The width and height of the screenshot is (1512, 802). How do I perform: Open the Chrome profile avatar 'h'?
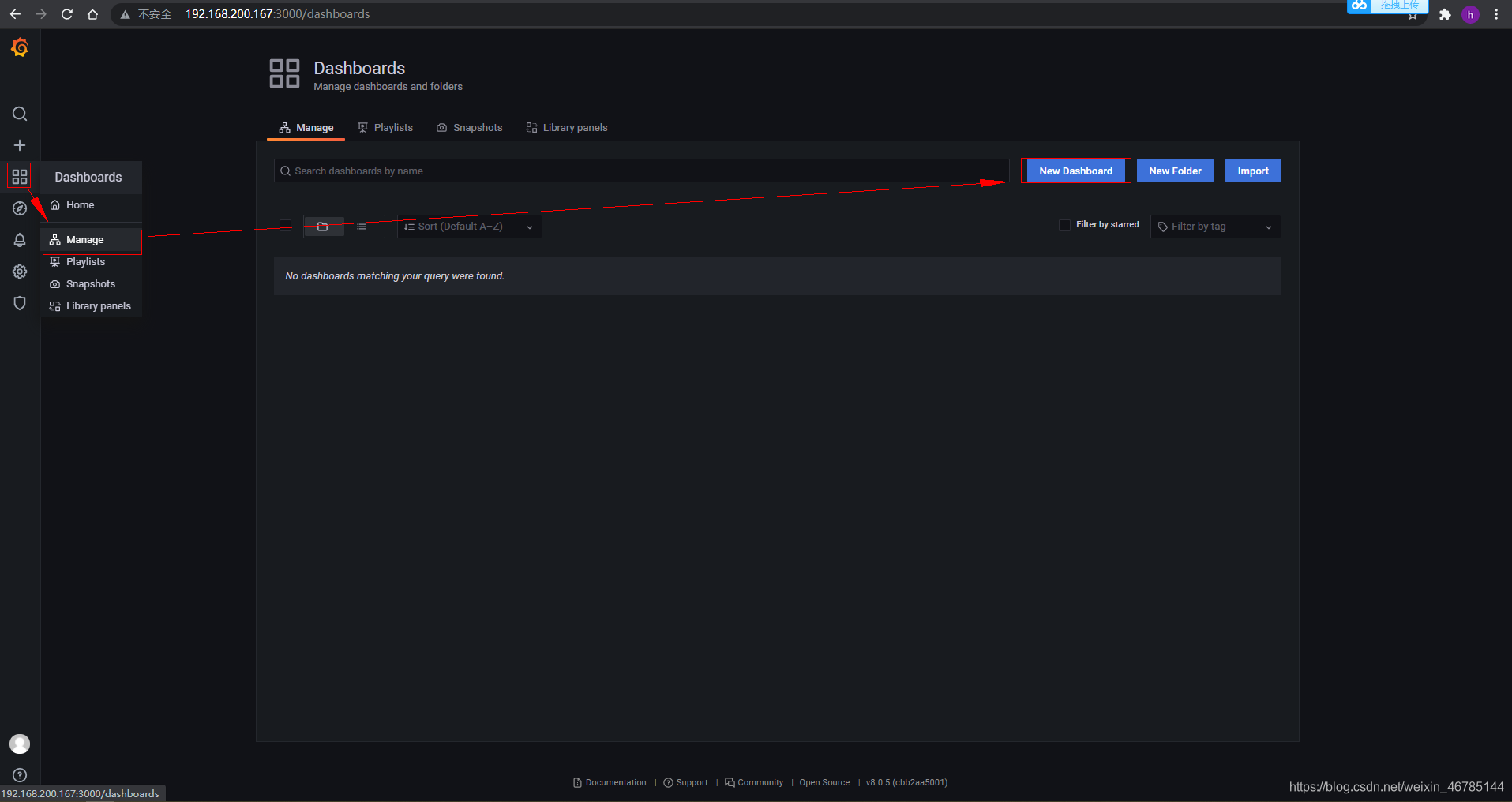[x=1470, y=14]
